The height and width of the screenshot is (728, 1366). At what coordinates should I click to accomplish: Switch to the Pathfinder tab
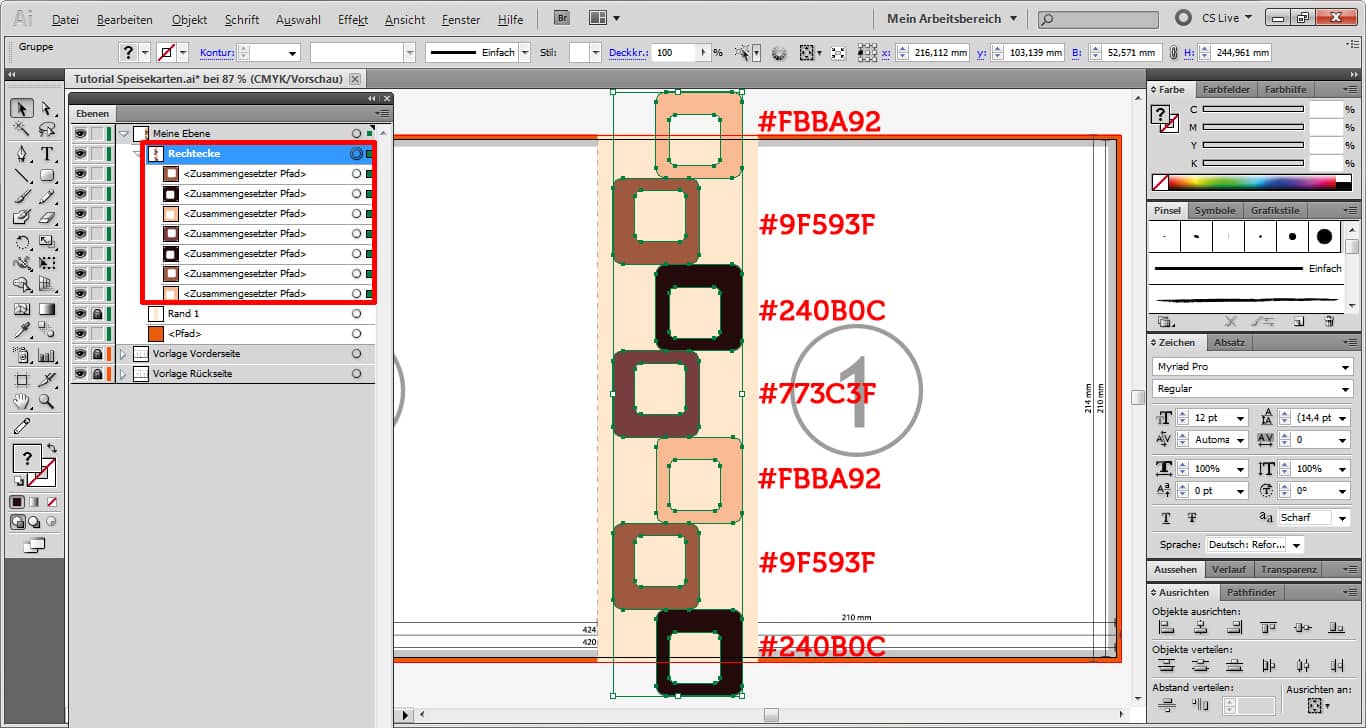pos(1250,592)
